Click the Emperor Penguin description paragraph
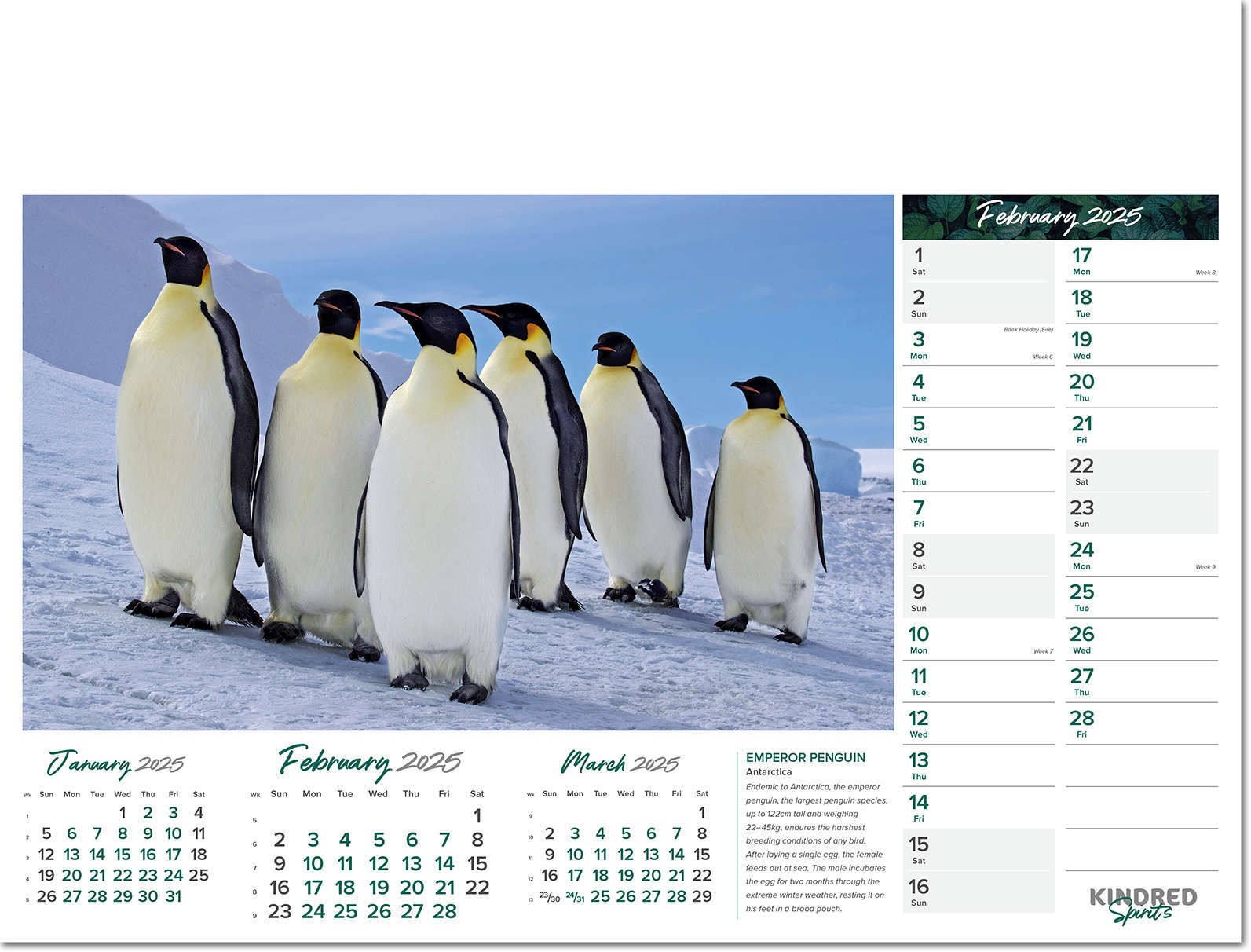The image size is (1251, 952). (x=817, y=848)
